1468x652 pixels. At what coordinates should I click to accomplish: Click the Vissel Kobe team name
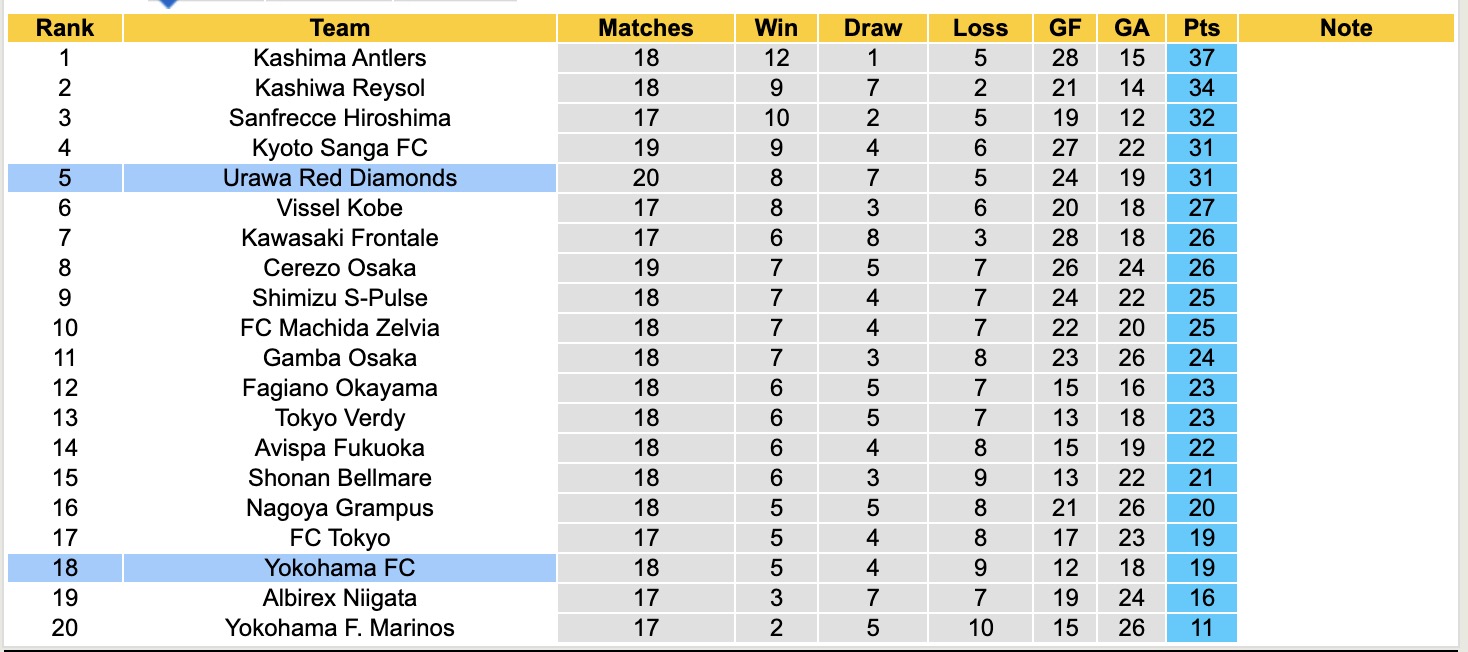pyautogui.click(x=340, y=208)
